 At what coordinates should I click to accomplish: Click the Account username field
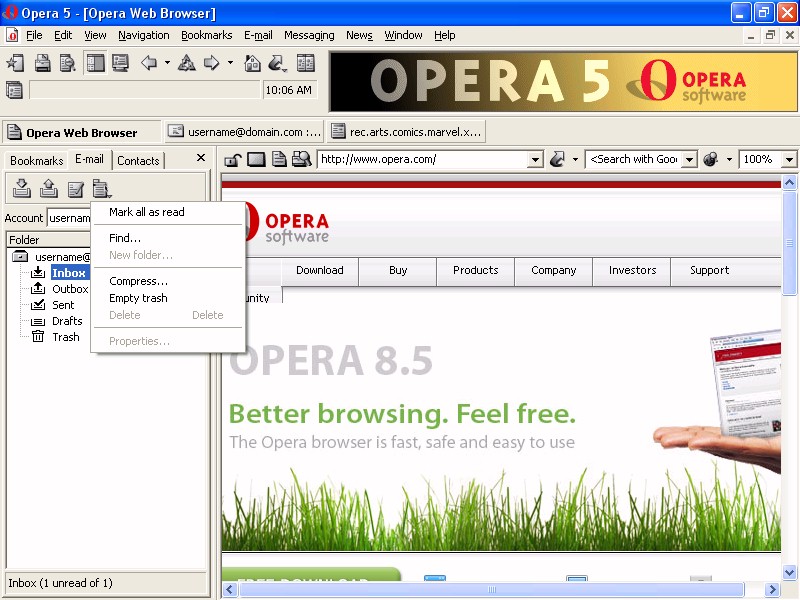click(x=69, y=218)
